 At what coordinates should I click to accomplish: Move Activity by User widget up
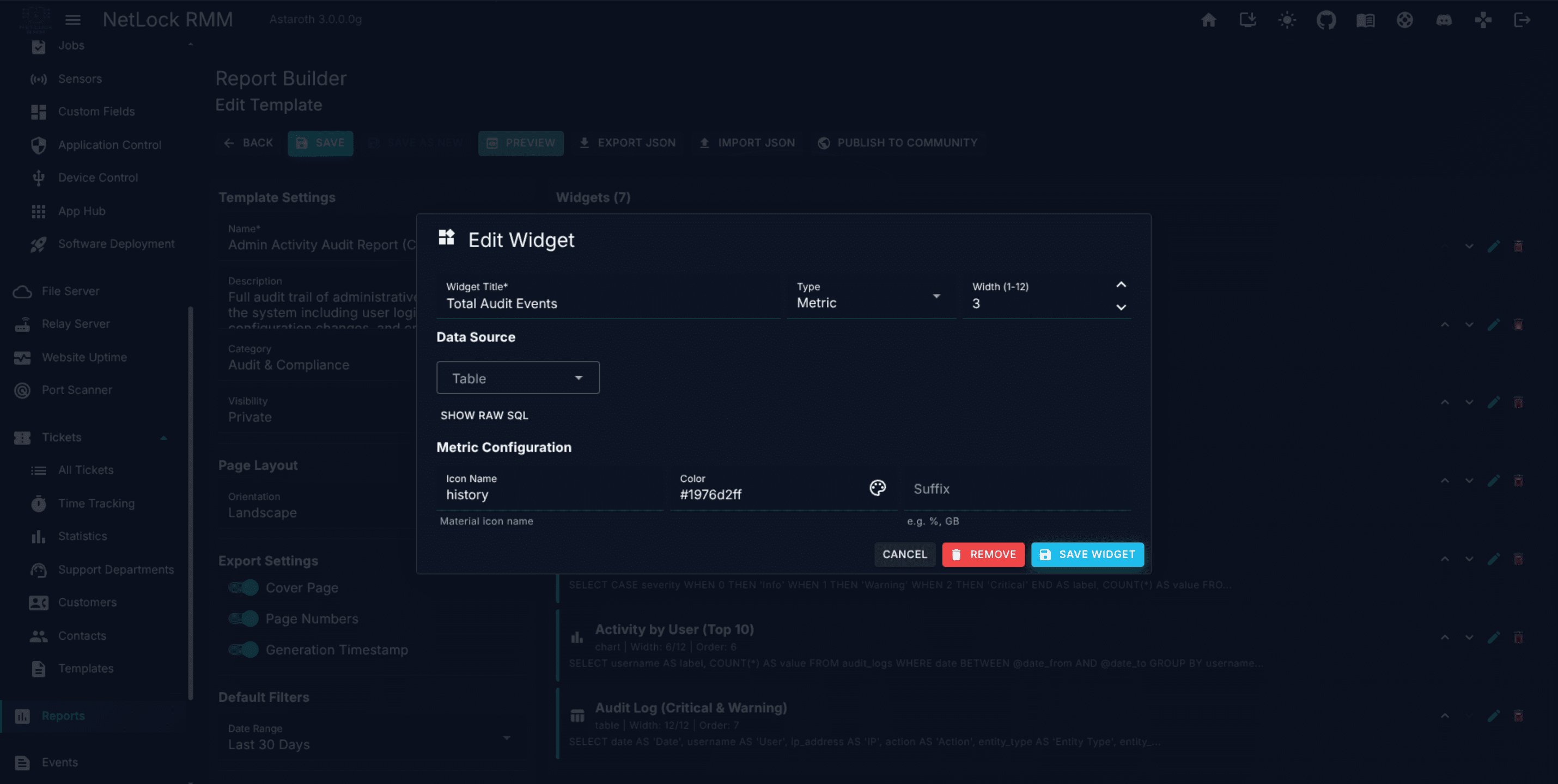click(x=1445, y=637)
